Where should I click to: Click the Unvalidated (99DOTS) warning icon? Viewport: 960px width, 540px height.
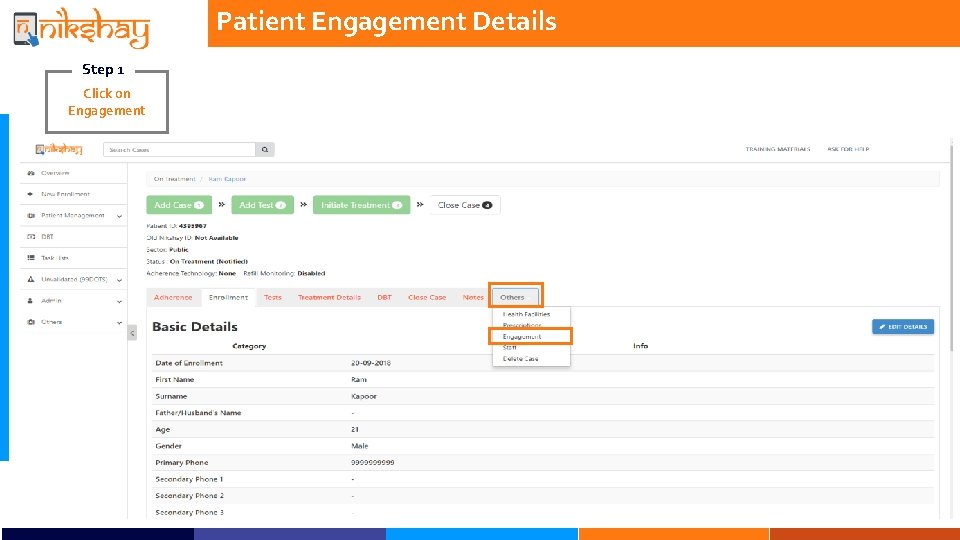[x=31, y=279]
